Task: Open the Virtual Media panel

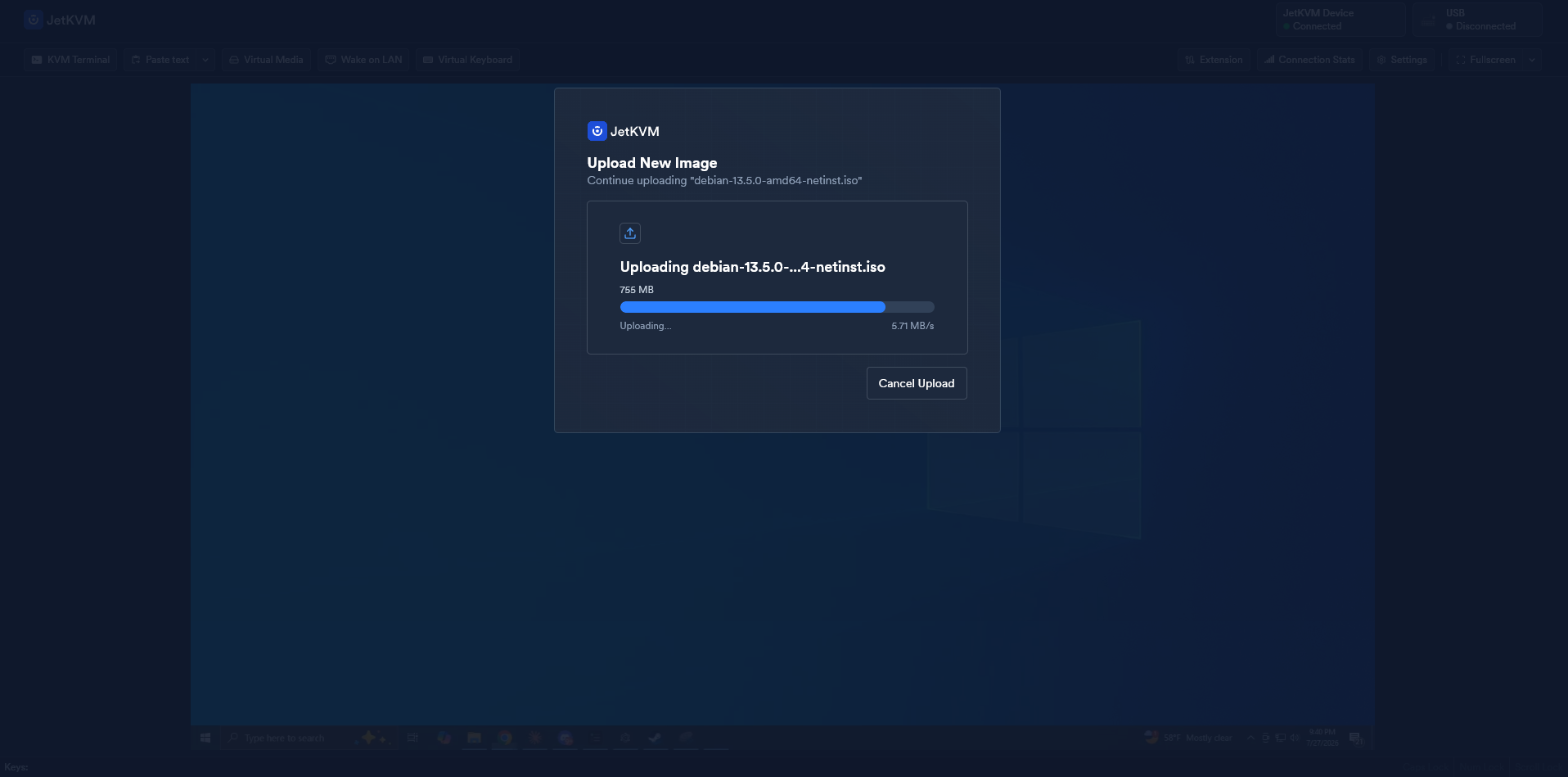Action: pyautogui.click(x=266, y=60)
